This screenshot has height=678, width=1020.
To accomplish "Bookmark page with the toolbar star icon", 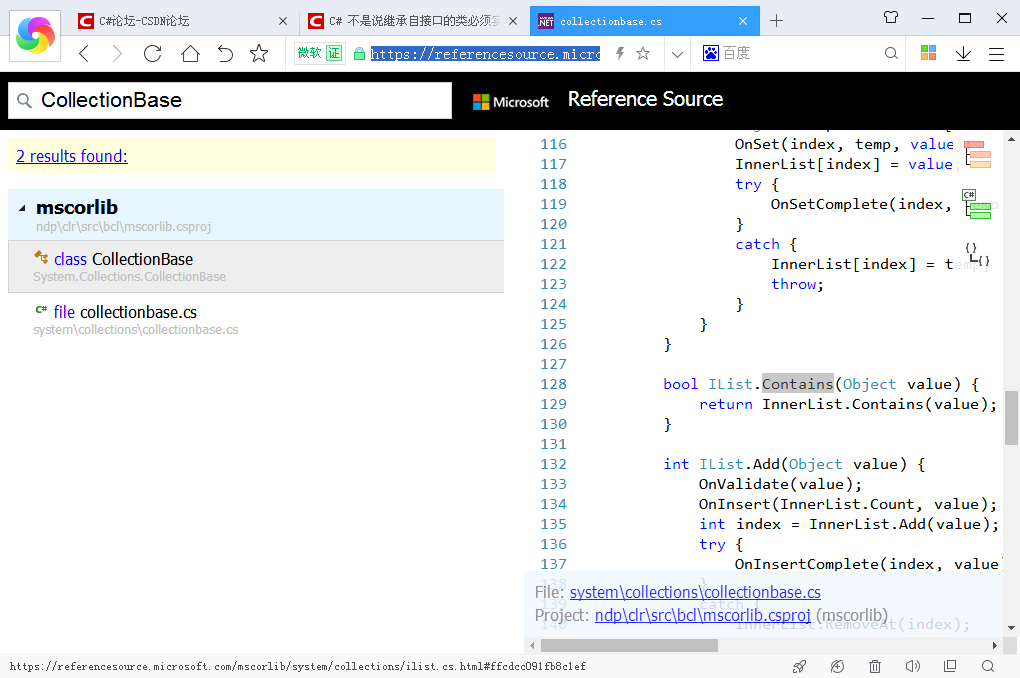I will click(x=259, y=54).
